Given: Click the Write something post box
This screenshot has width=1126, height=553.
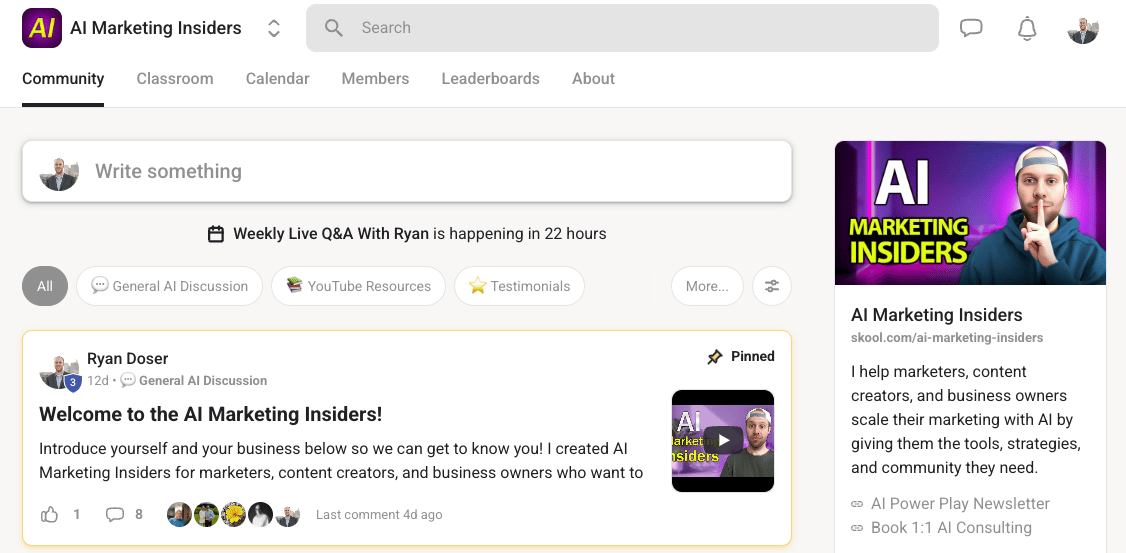Looking at the screenshot, I should point(407,171).
